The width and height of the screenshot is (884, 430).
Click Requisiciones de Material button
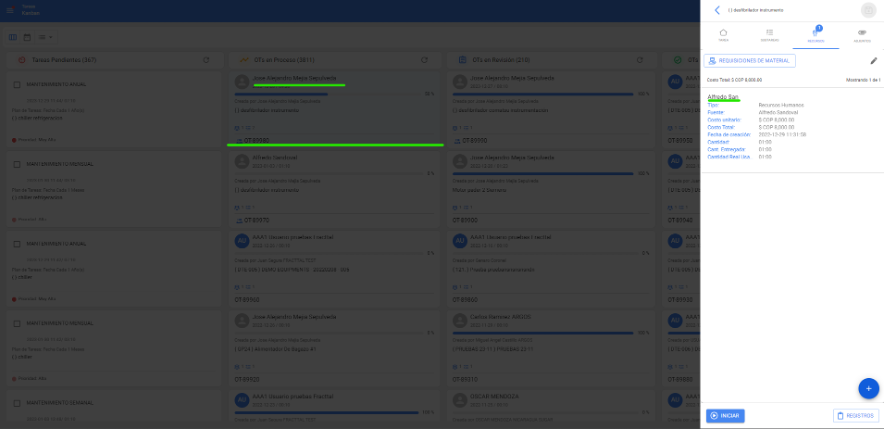(749, 61)
